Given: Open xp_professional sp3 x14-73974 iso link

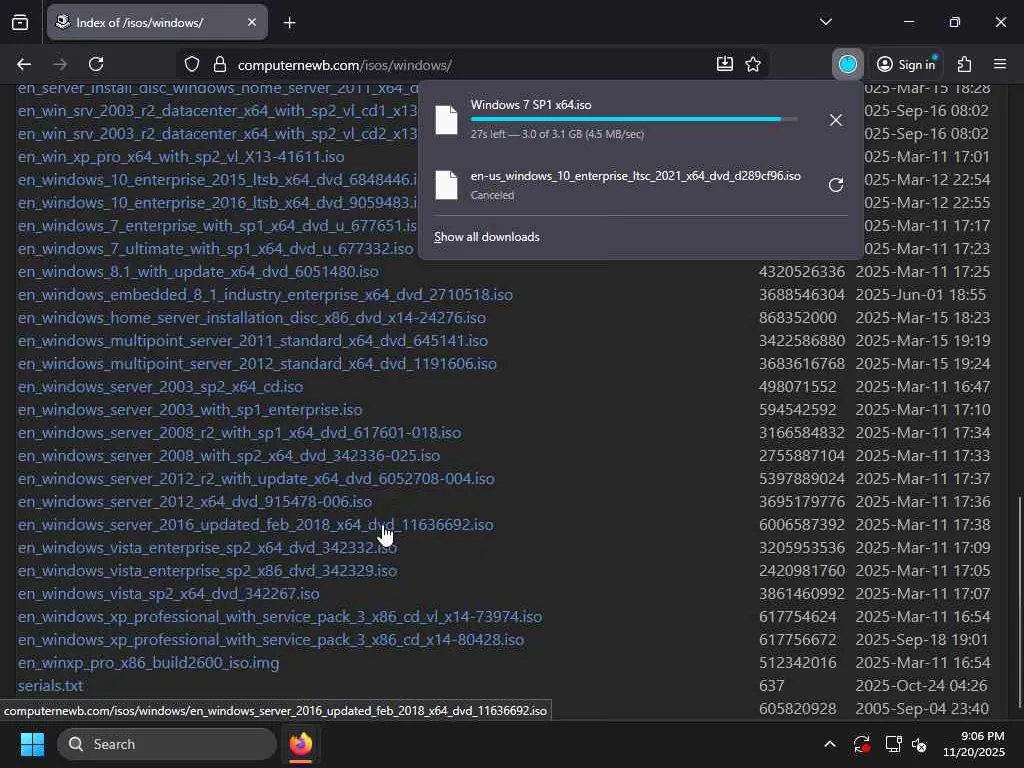Looking at the screenshot, I should (280, 616).
